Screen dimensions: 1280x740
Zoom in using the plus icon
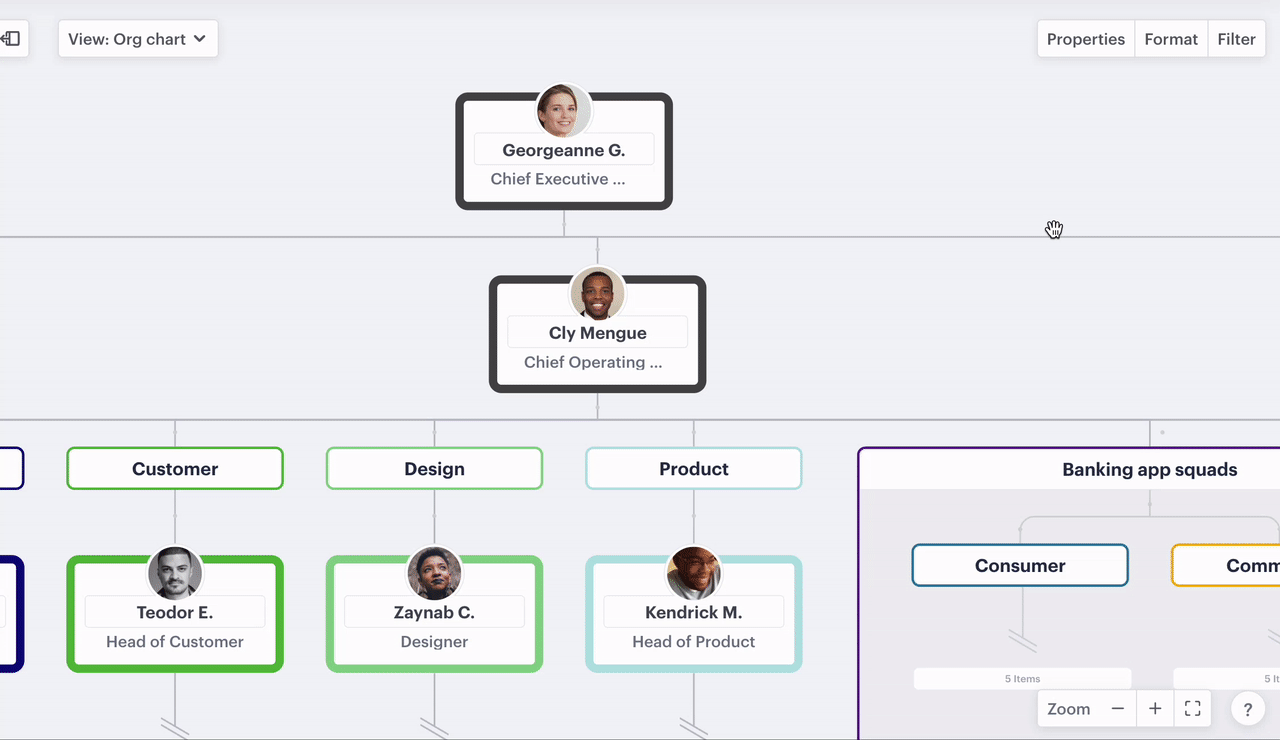tap(1155, 708)
